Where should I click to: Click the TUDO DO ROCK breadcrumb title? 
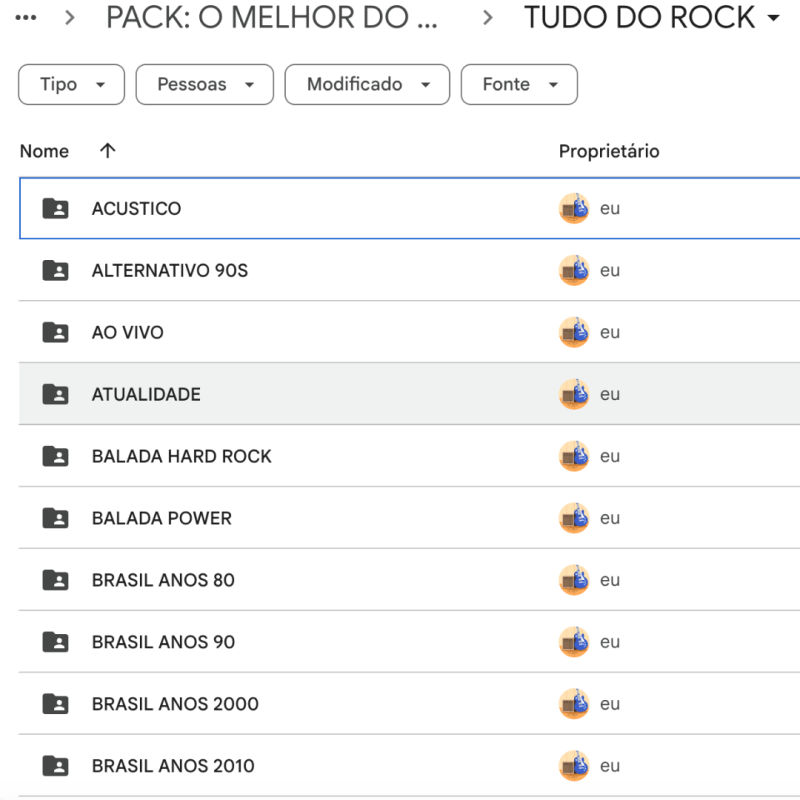click(638, 18)
